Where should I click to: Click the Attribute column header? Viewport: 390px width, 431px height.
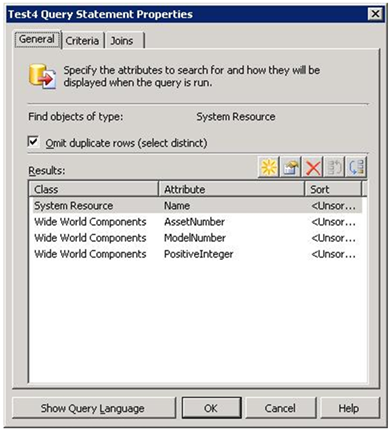[231, 189]
